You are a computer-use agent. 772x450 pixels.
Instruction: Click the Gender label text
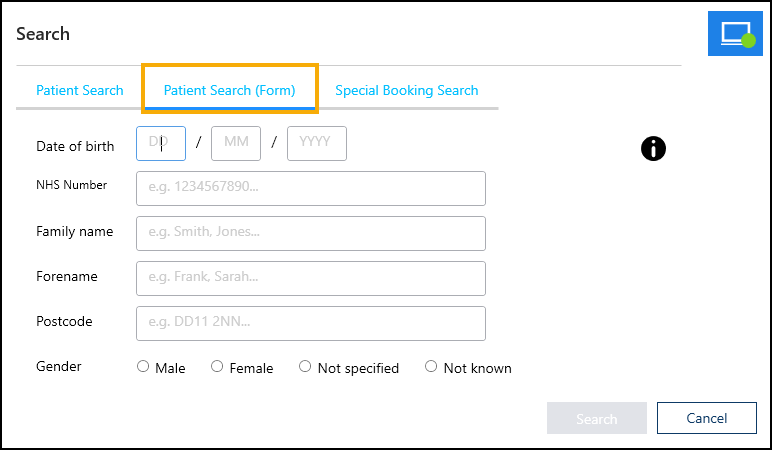[59, 366]
